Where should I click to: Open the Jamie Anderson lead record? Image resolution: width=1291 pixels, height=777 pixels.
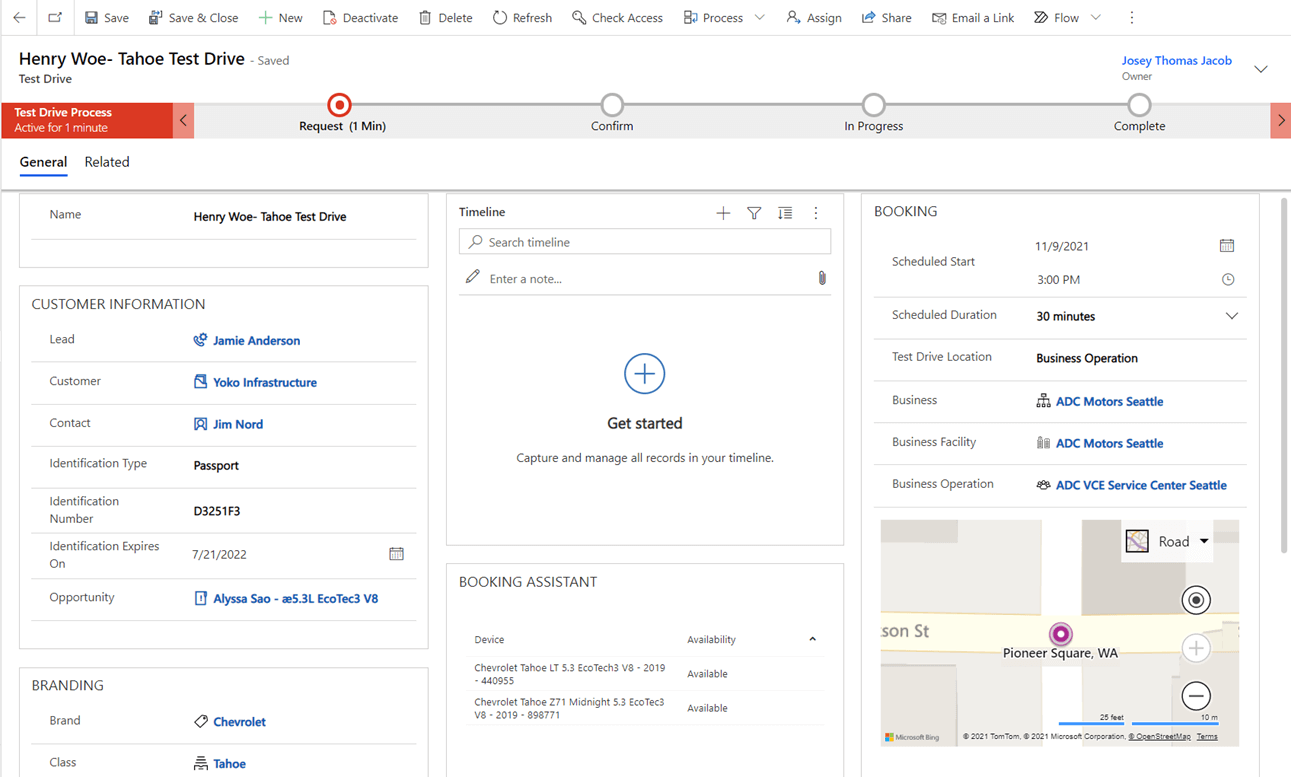256,340
